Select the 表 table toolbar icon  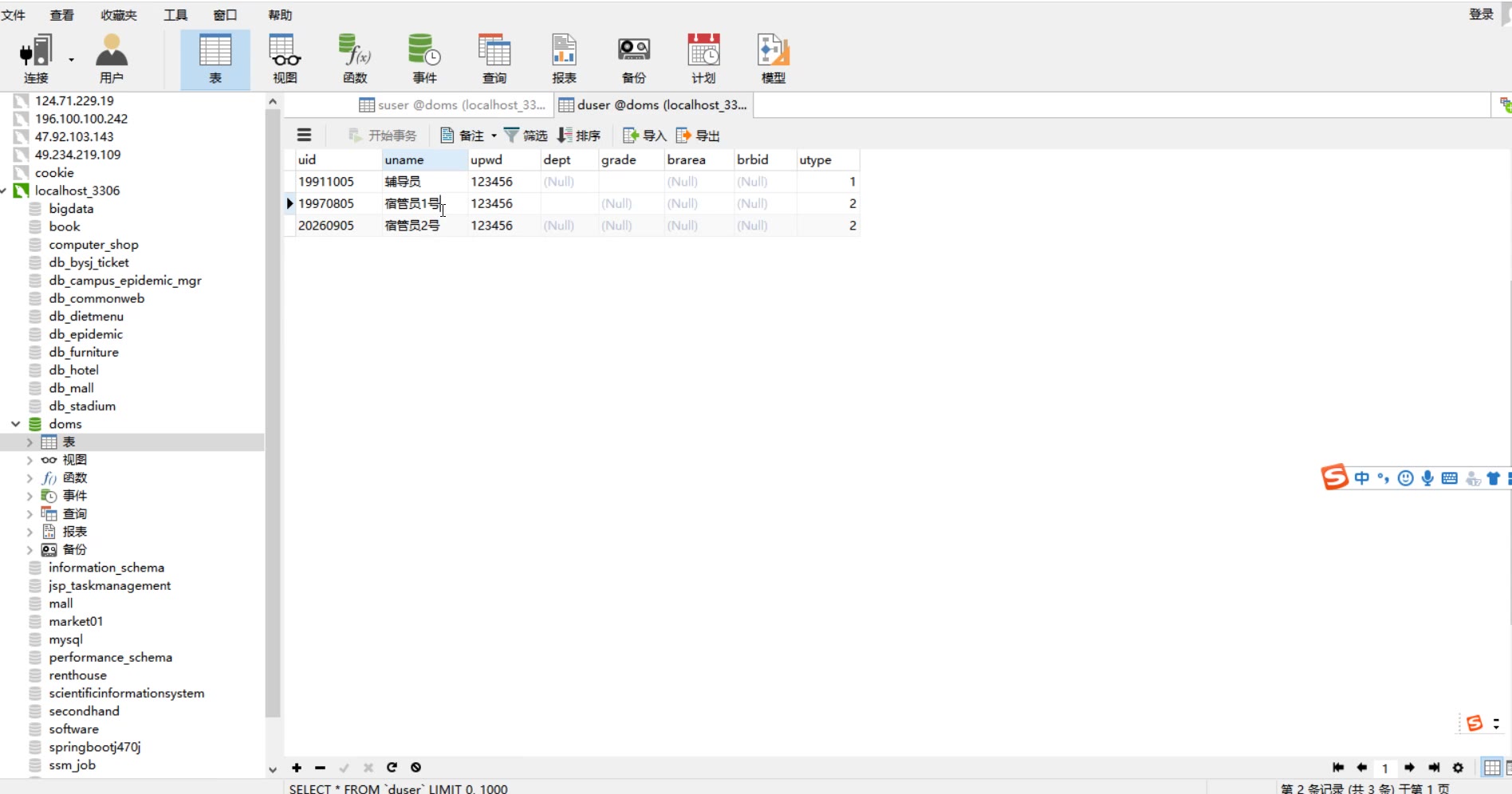(x=215, y=59)
